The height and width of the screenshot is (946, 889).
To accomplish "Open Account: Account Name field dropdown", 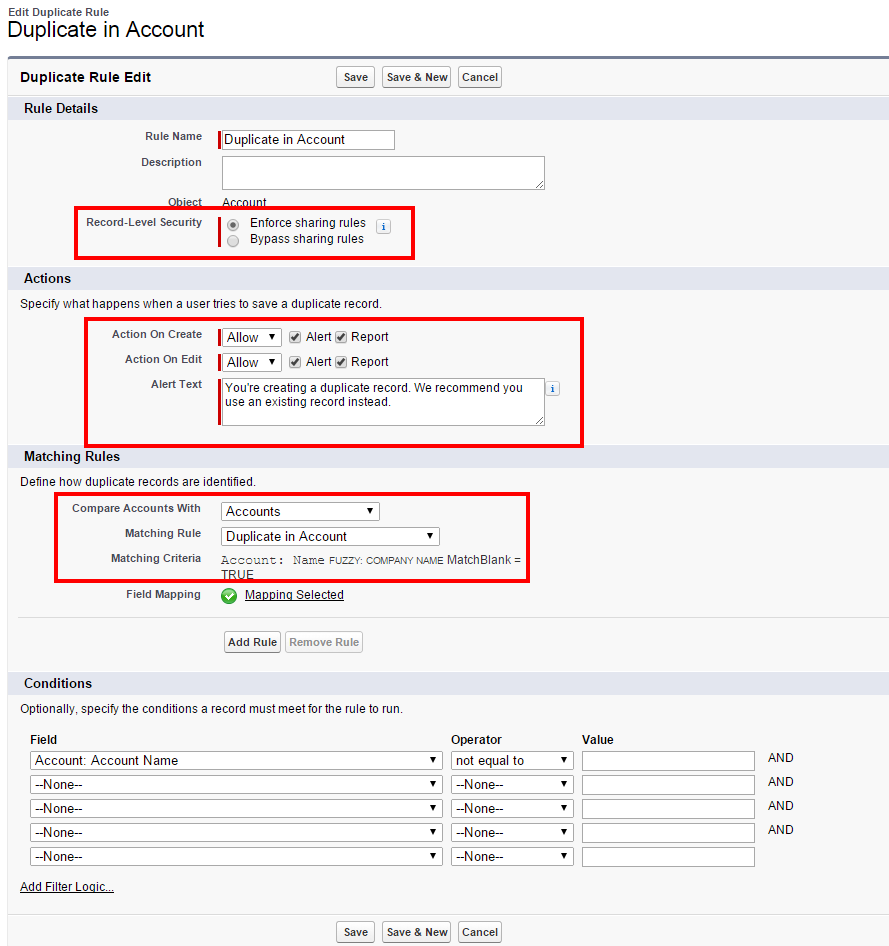I will pos(236,761).
